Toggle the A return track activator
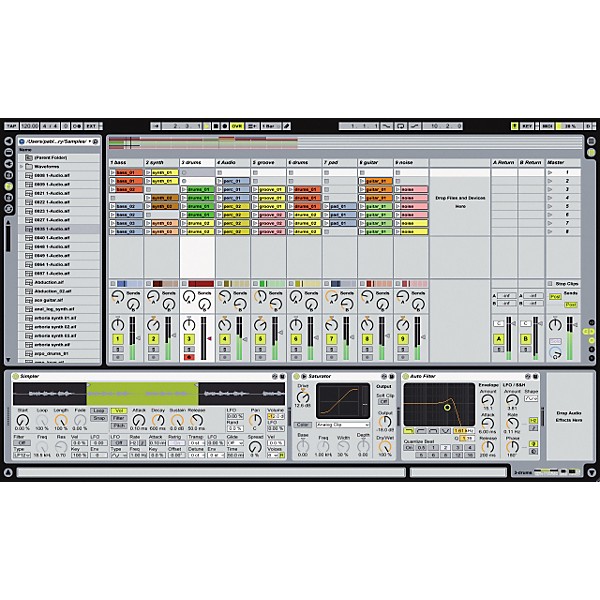600x600 pixels. 499,339
